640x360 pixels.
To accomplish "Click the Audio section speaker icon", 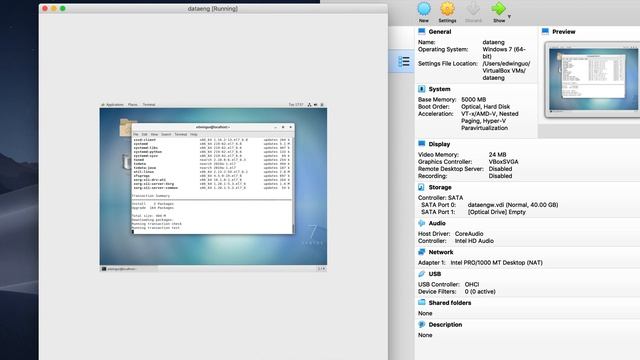I will coord(422,223).
